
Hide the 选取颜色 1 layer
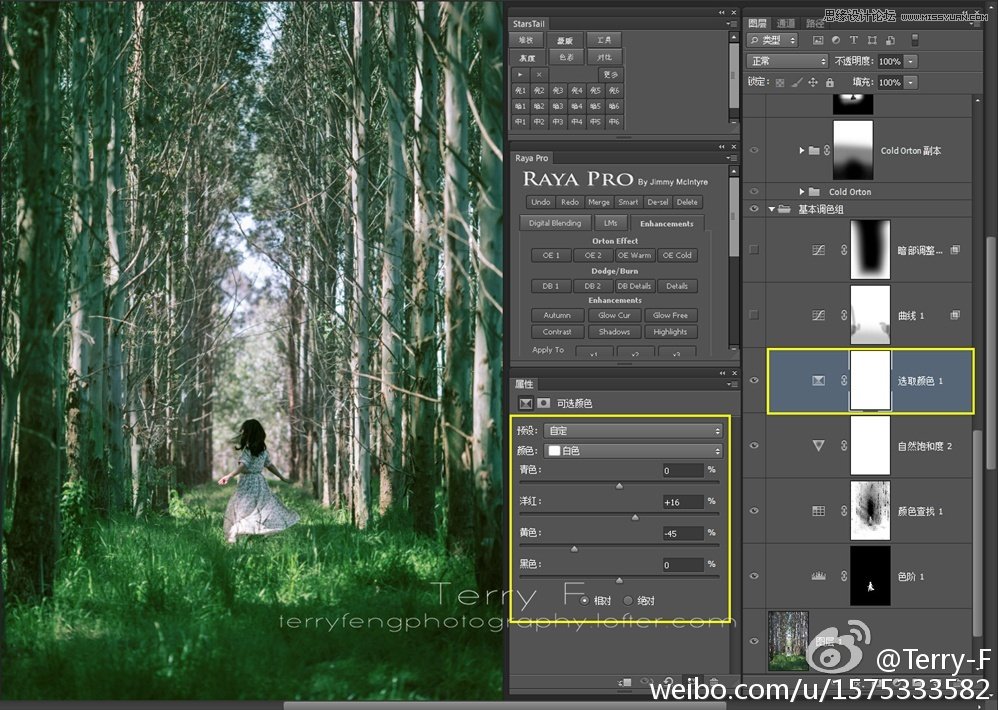(x=754, y=380)
